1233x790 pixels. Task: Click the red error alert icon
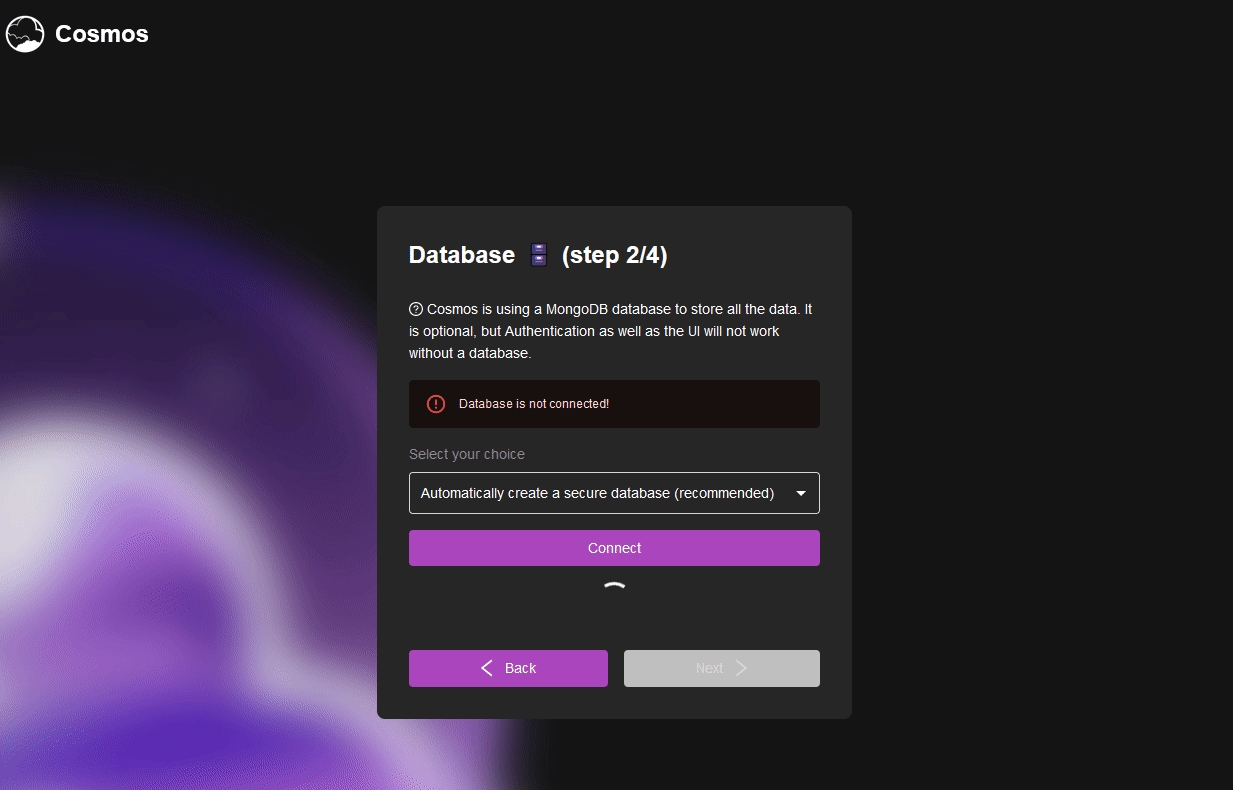(436, 404)
